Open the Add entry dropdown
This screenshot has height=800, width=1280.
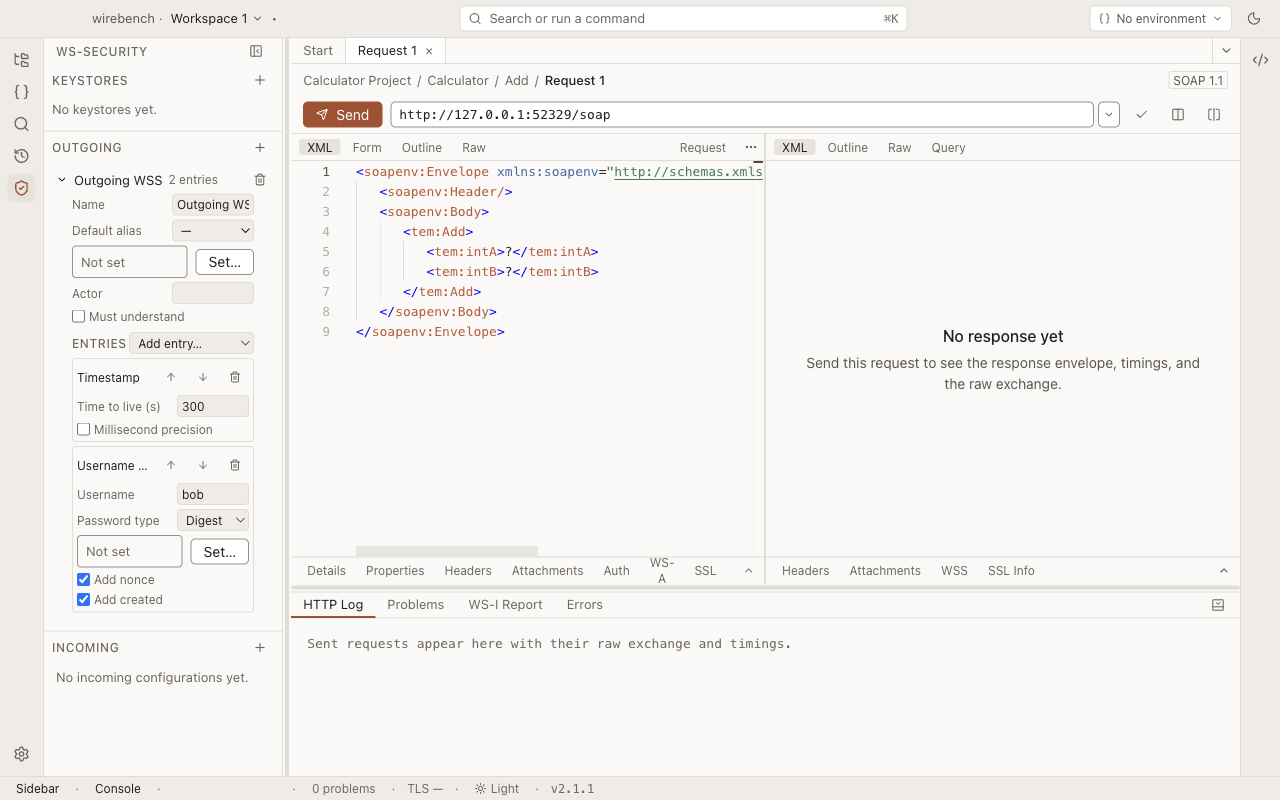click(191, 343)
